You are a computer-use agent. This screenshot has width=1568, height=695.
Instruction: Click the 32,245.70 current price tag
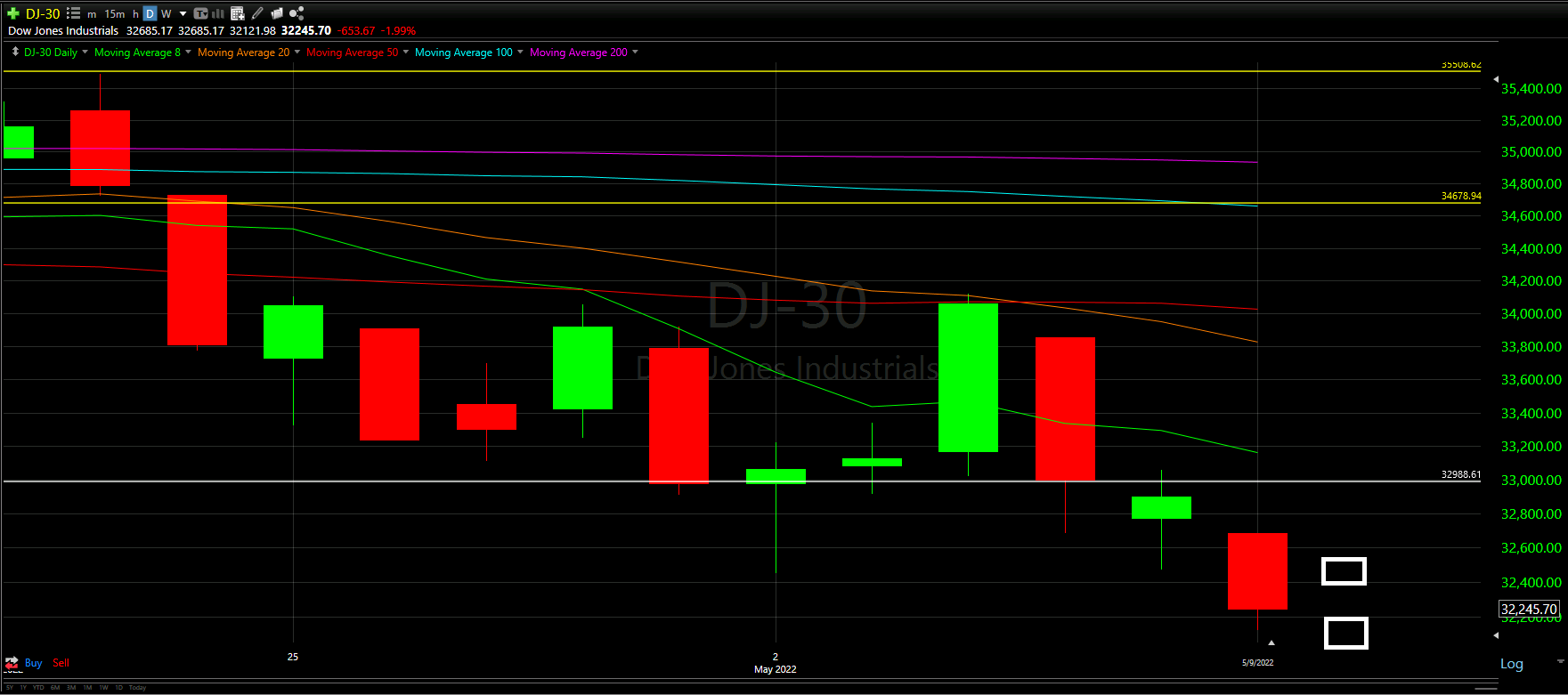tap(1529, 610)
